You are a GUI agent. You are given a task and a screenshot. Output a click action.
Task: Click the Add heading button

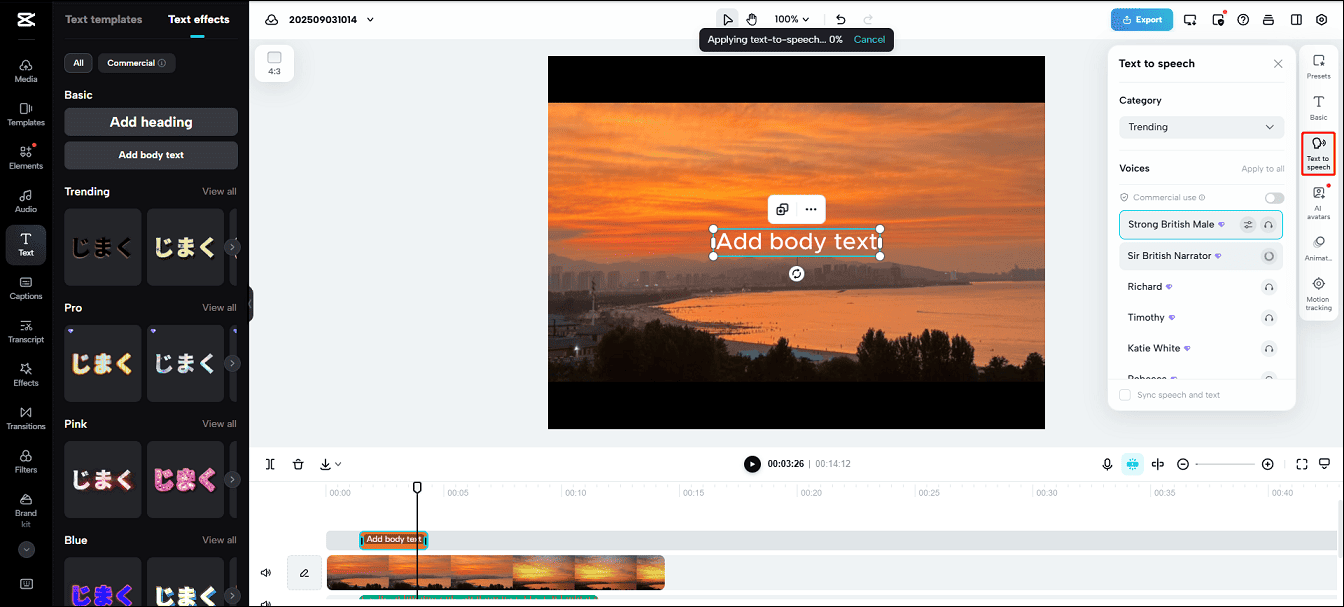click(151, 122)
